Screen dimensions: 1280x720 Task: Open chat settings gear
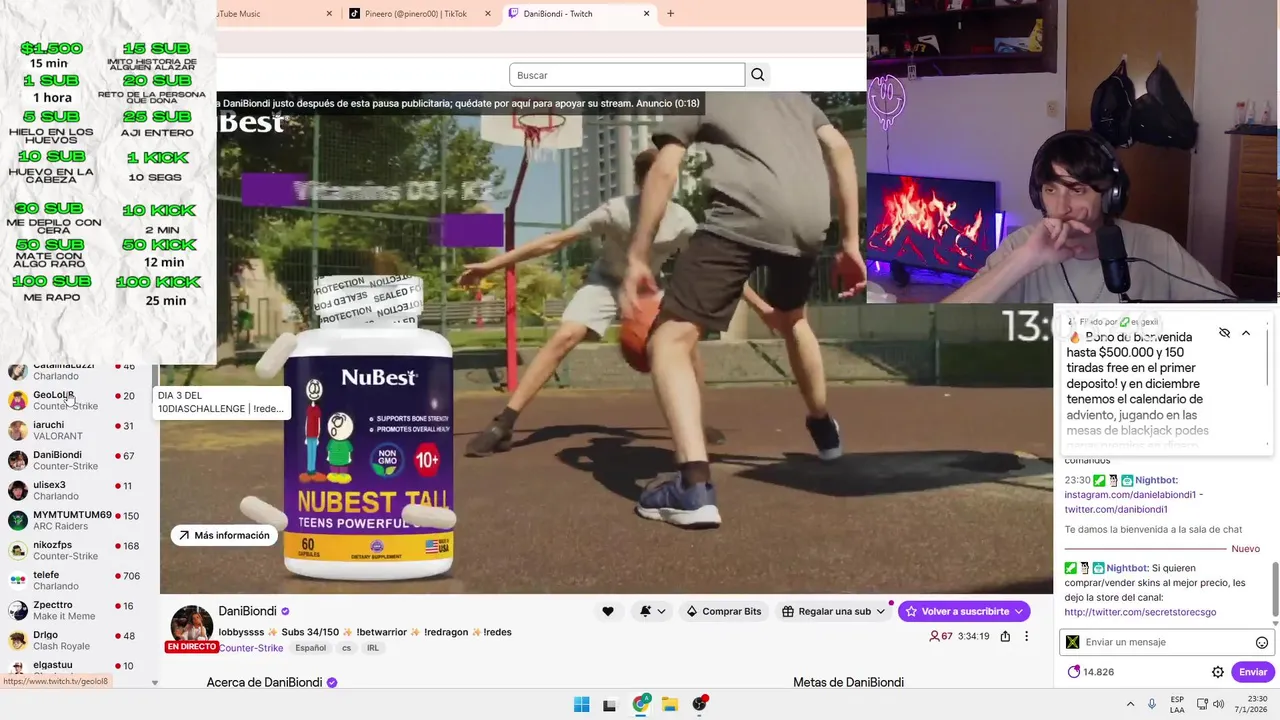coord(1218,672)
